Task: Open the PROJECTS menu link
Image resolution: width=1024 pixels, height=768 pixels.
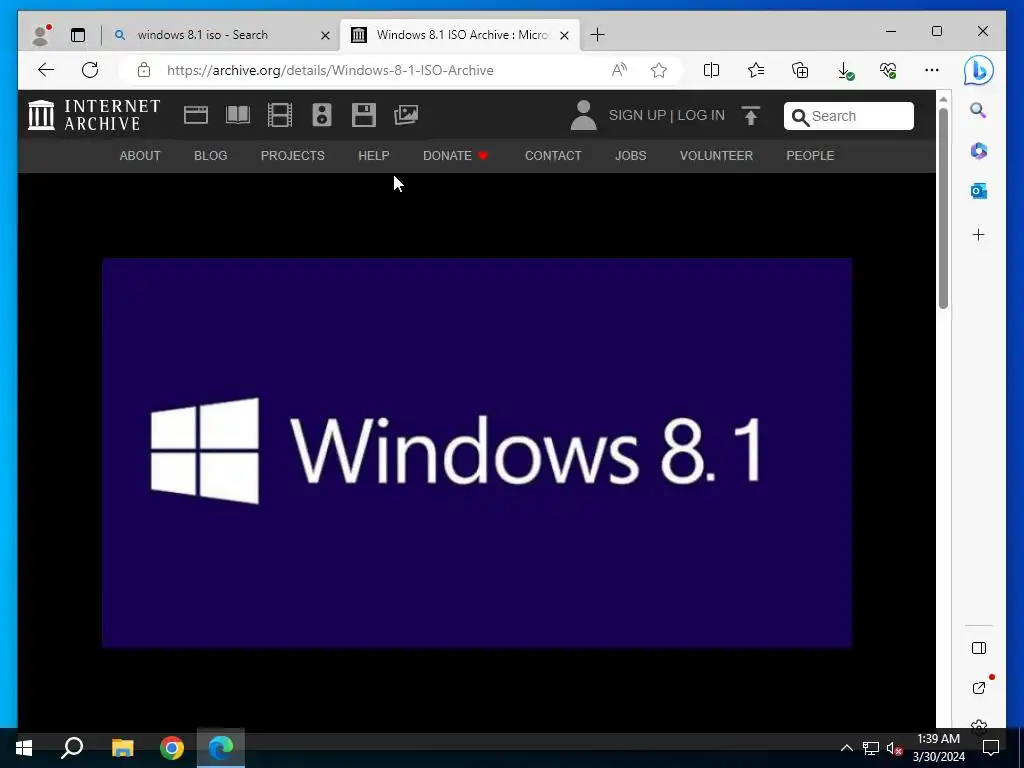Action: tap(293, 155)
